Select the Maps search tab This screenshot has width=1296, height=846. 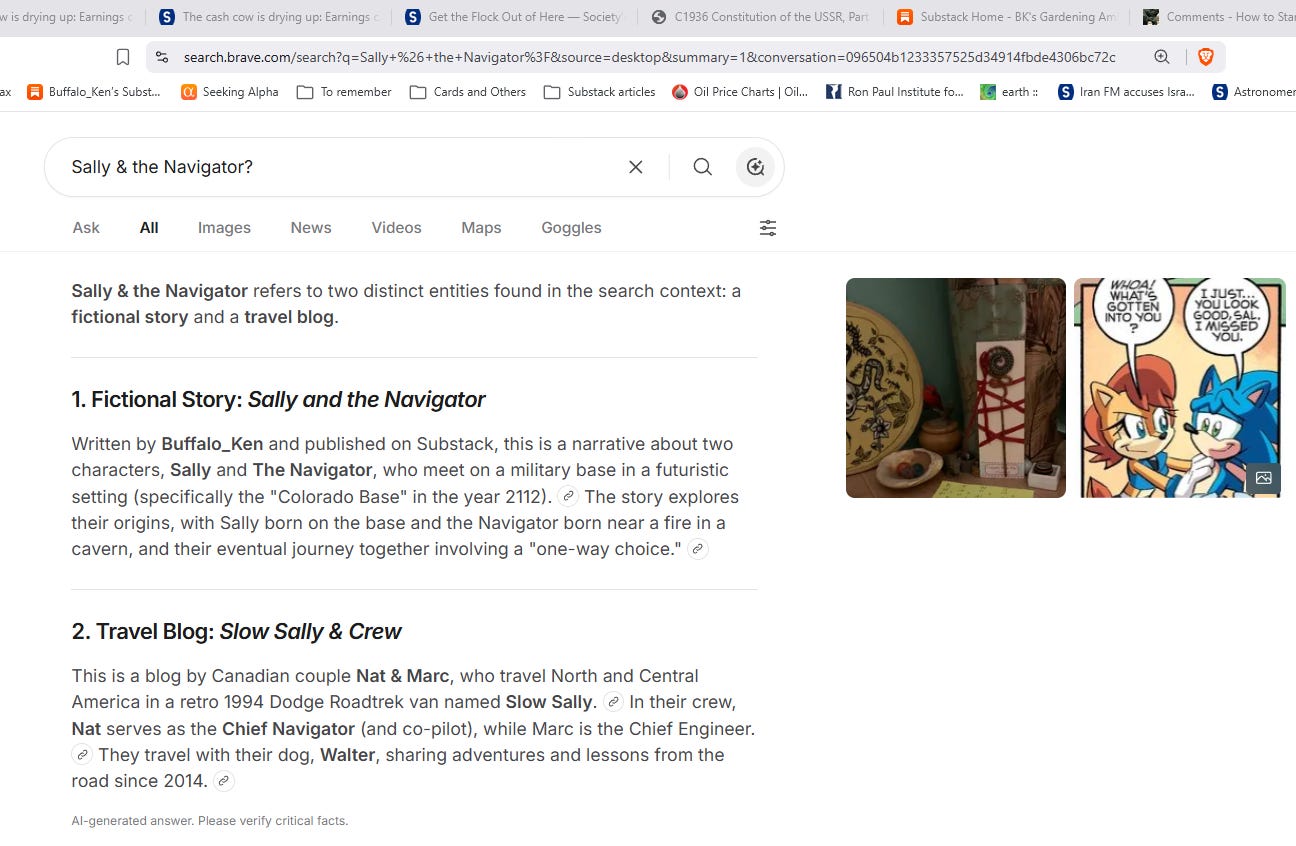coord(481,228)
